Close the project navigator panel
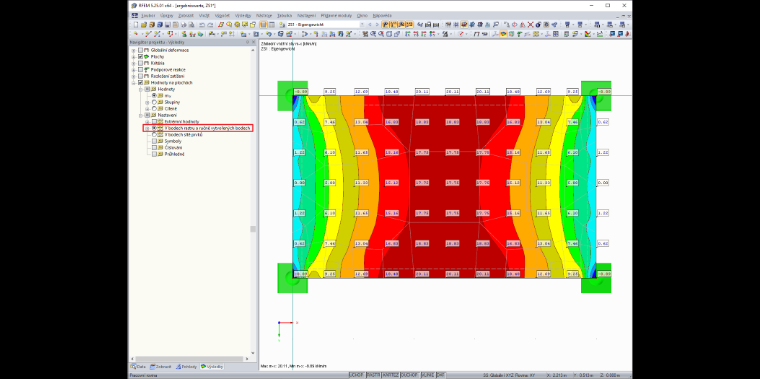The width and height of the screenshot is (760, 379). [253, 42]
